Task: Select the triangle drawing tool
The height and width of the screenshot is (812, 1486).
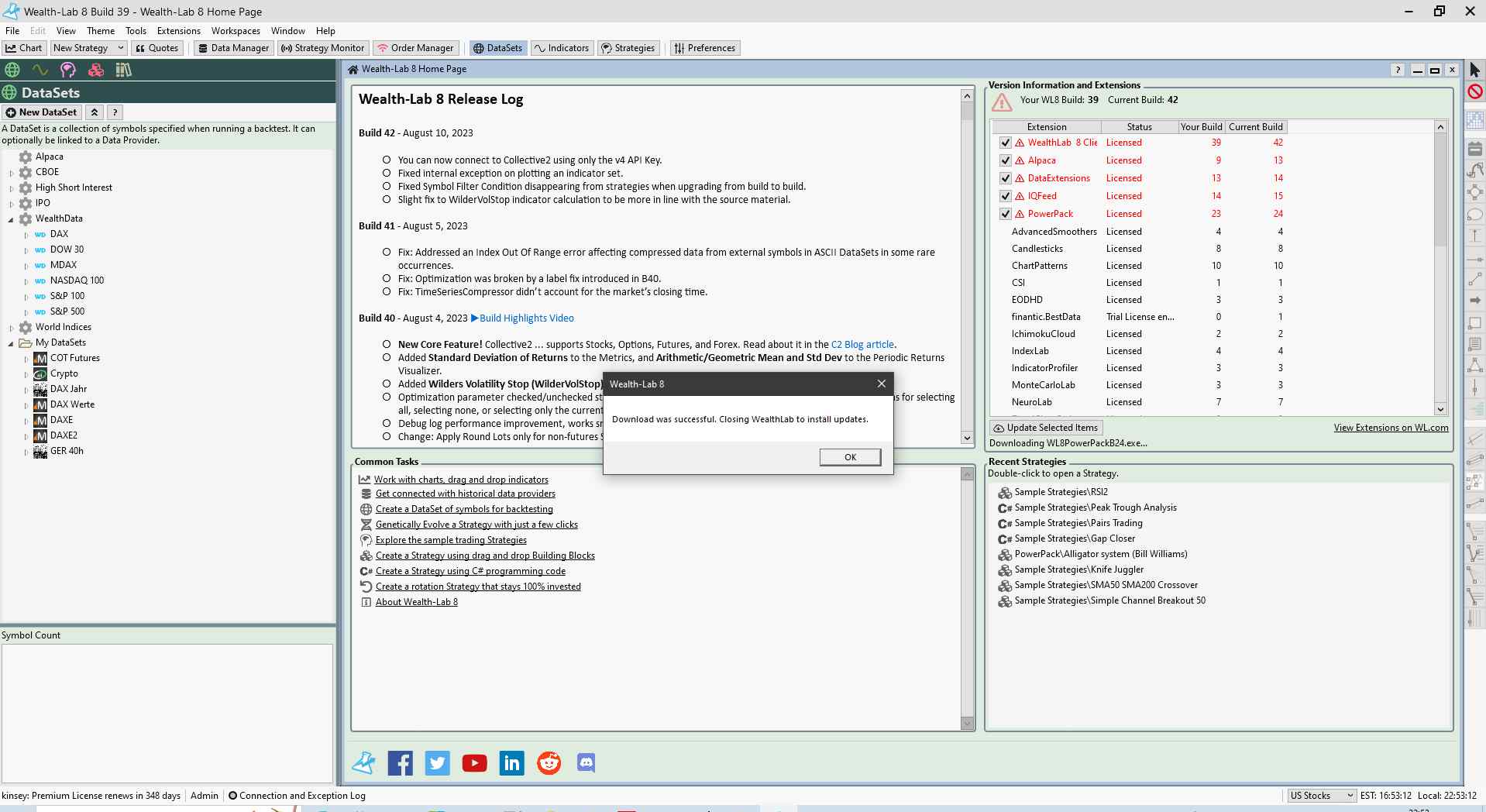Action: (1474, 364)
